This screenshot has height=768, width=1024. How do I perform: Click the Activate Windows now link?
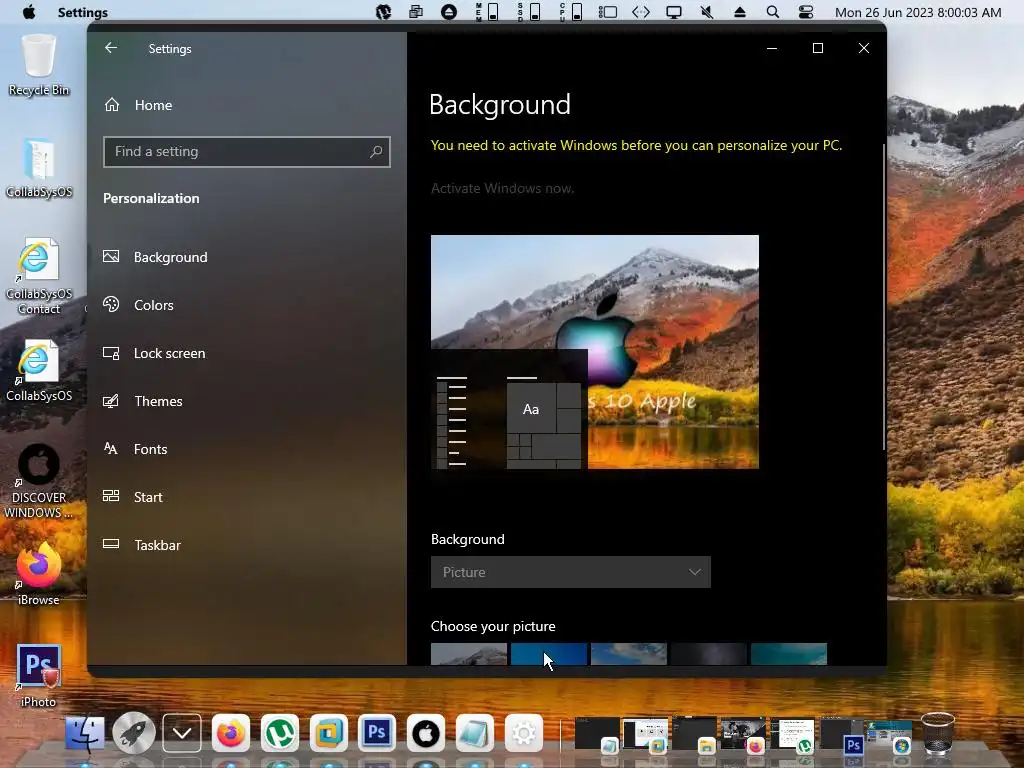point(502,188)
